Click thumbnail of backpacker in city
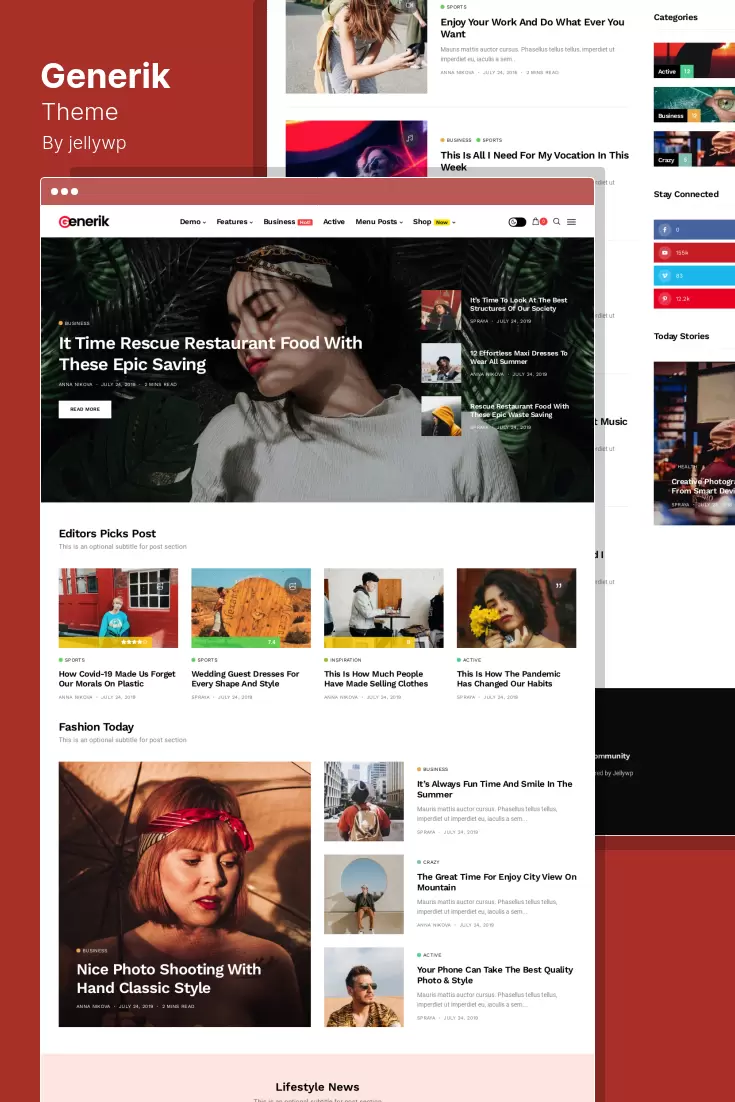This screenshot has height=1102, width=735. coord(364,801)
